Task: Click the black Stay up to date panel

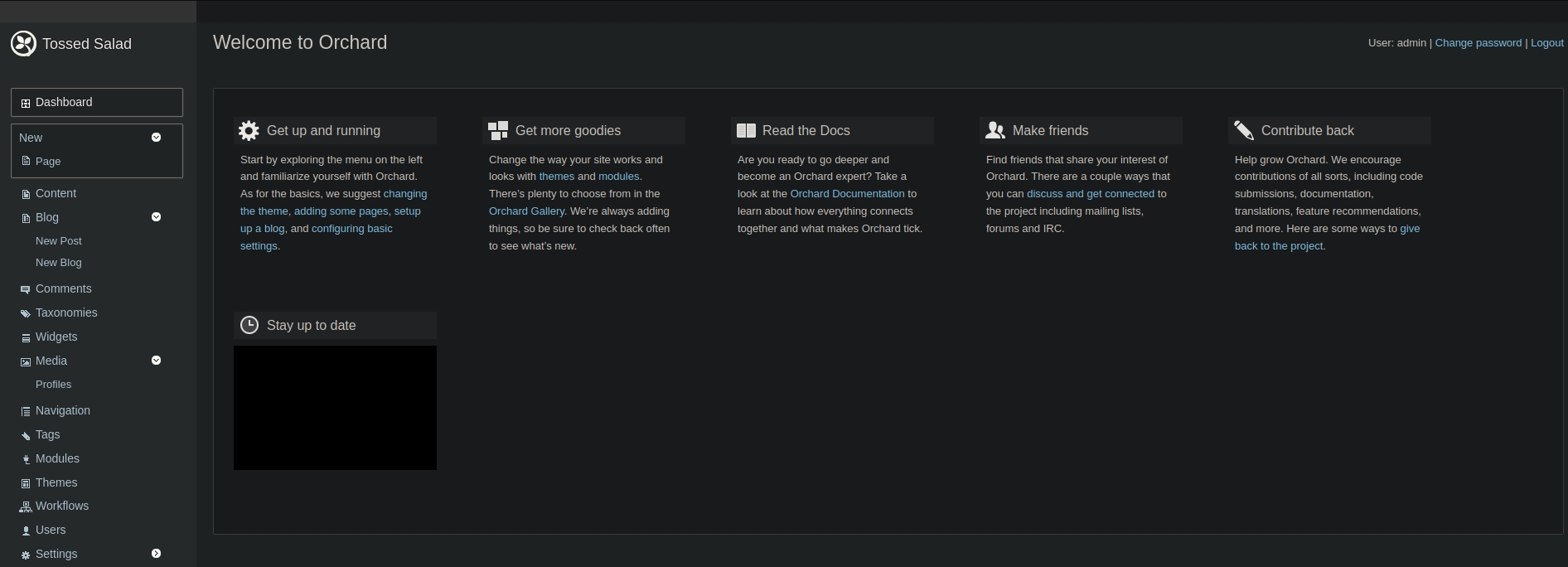Action: coord(335,408)
